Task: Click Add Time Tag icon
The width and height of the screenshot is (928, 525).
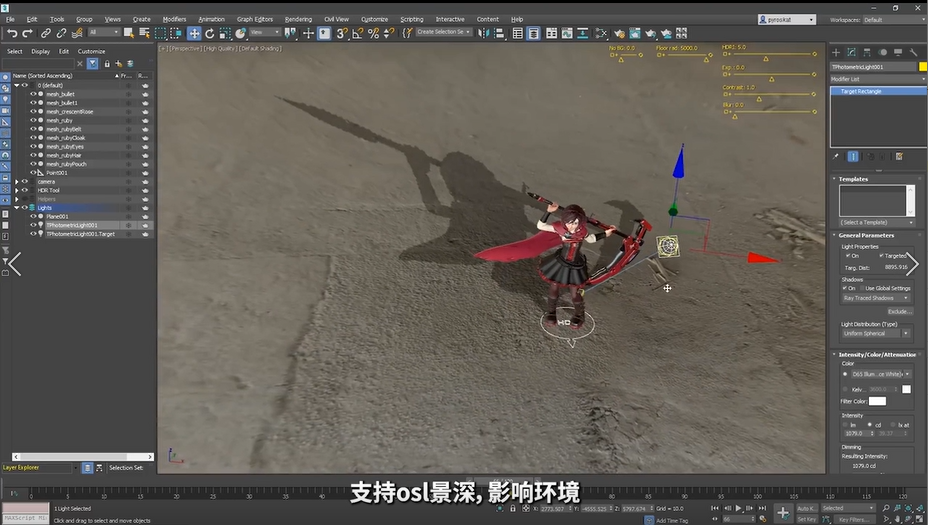Action: [x=649, y=520]
